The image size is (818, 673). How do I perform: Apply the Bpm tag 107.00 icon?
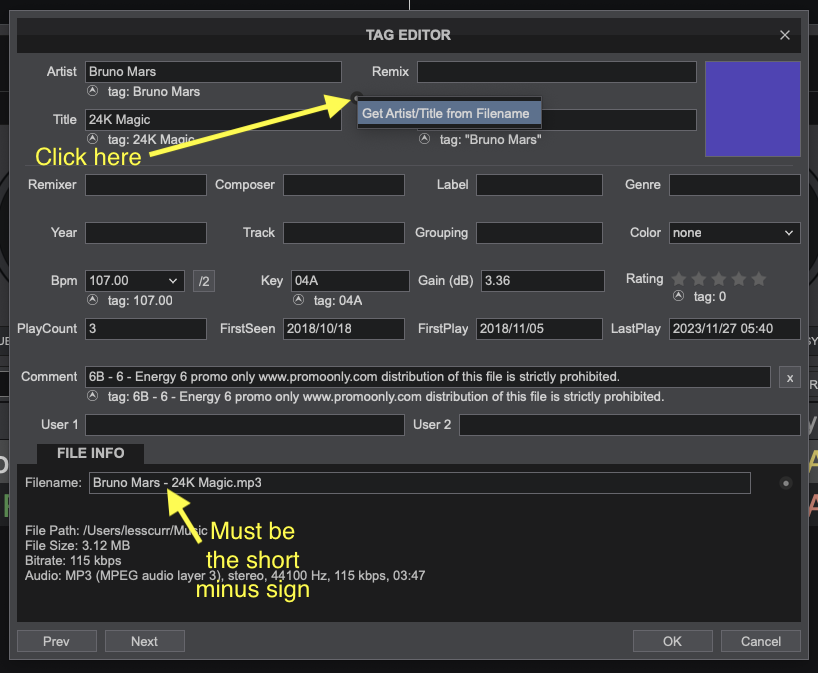(x=92, y=300)
